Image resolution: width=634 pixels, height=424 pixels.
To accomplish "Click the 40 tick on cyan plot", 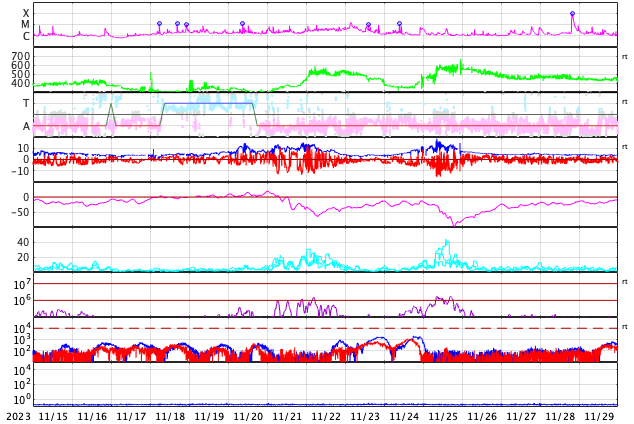I will click(x=23, y=242).
